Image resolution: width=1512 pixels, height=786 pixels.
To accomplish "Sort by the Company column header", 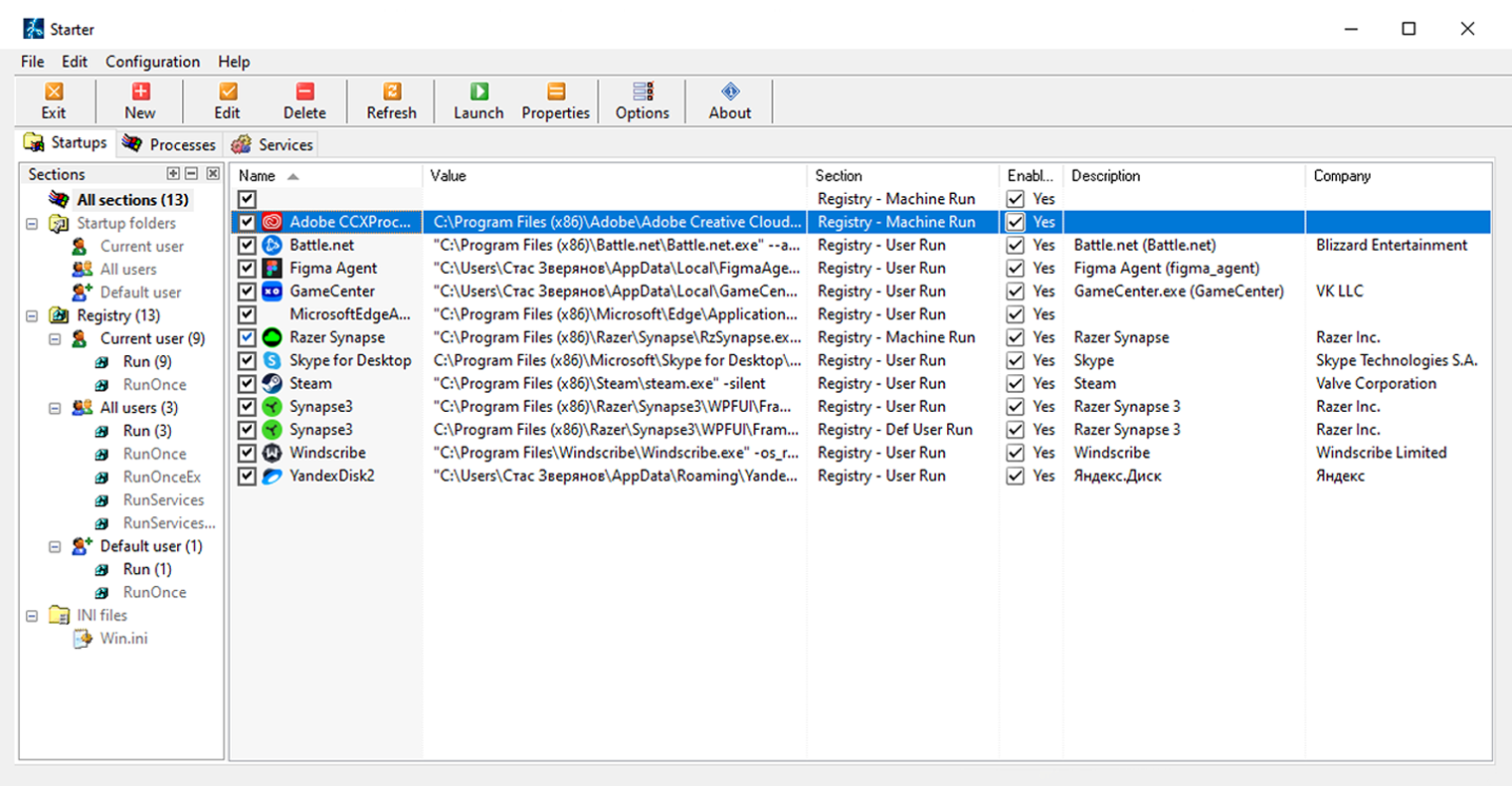I will point(1399,176).
